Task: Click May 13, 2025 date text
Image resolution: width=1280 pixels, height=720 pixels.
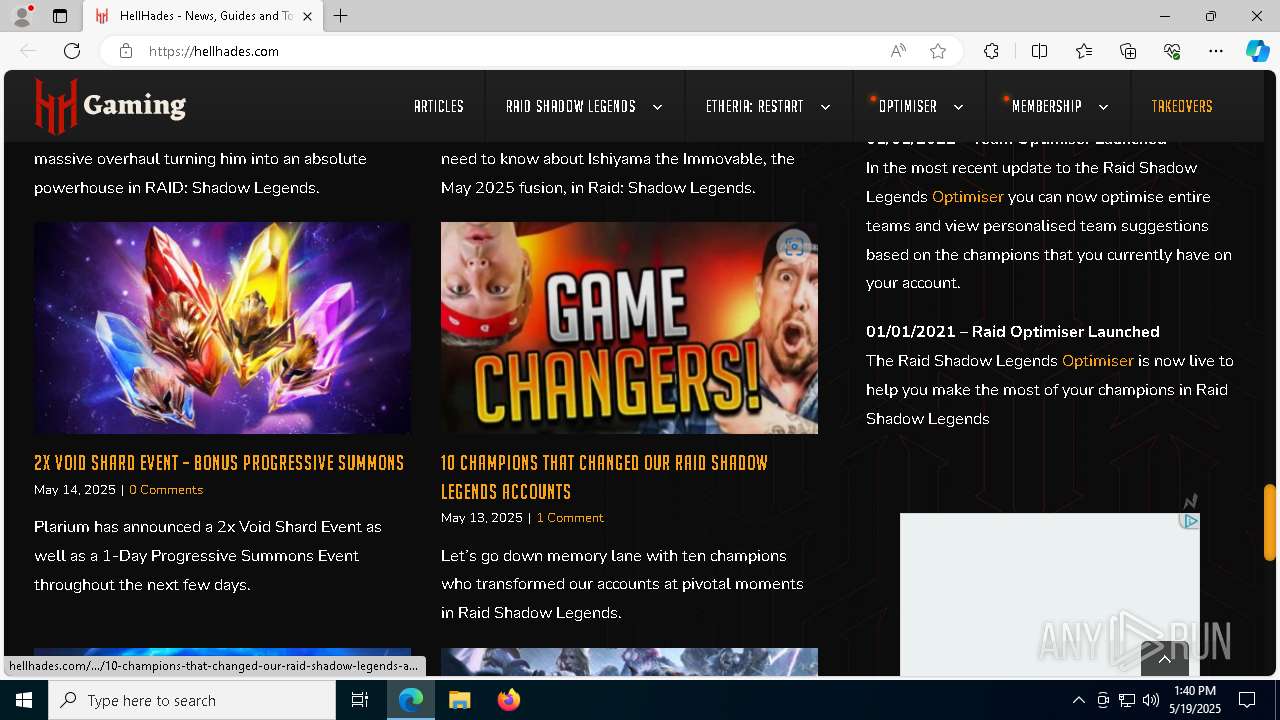Action: coord(482,518)
